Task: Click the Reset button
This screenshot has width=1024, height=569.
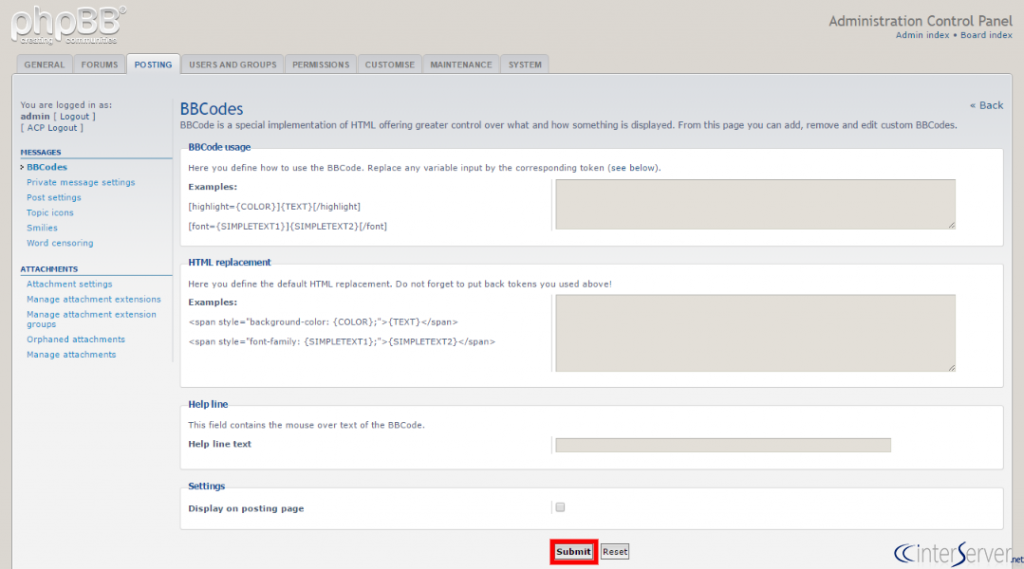Action: pos(615,552)
